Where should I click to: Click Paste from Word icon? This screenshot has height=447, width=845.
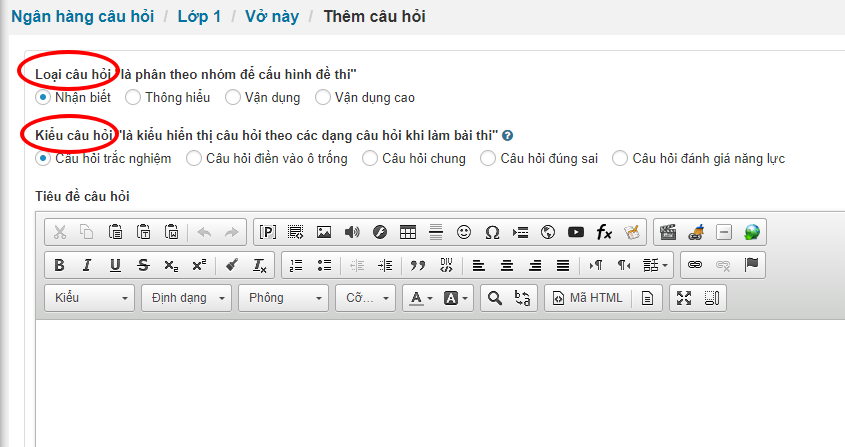click(x=171, y=232)
